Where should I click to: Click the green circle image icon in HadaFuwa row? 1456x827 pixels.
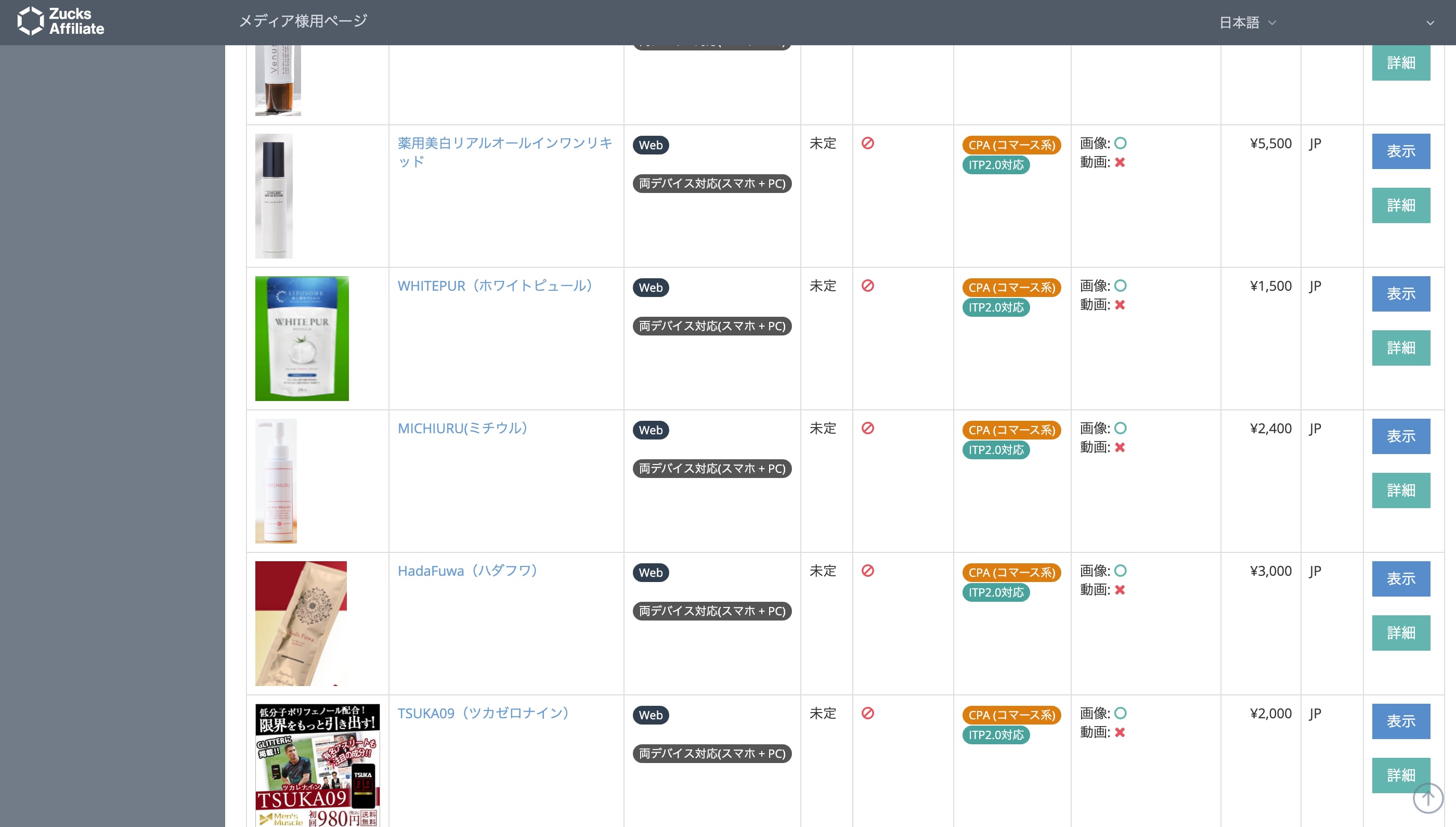click(1121, 571)
